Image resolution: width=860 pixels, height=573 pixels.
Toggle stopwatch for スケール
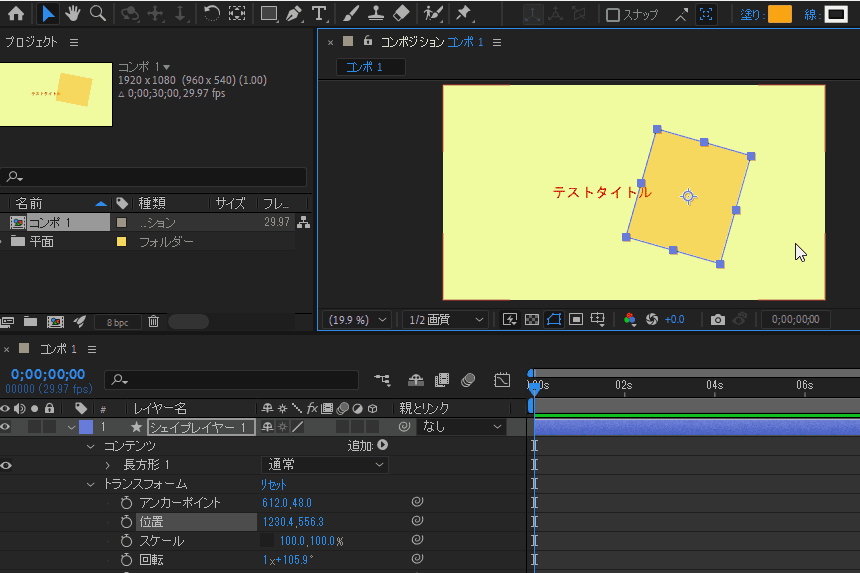point(126,541)
